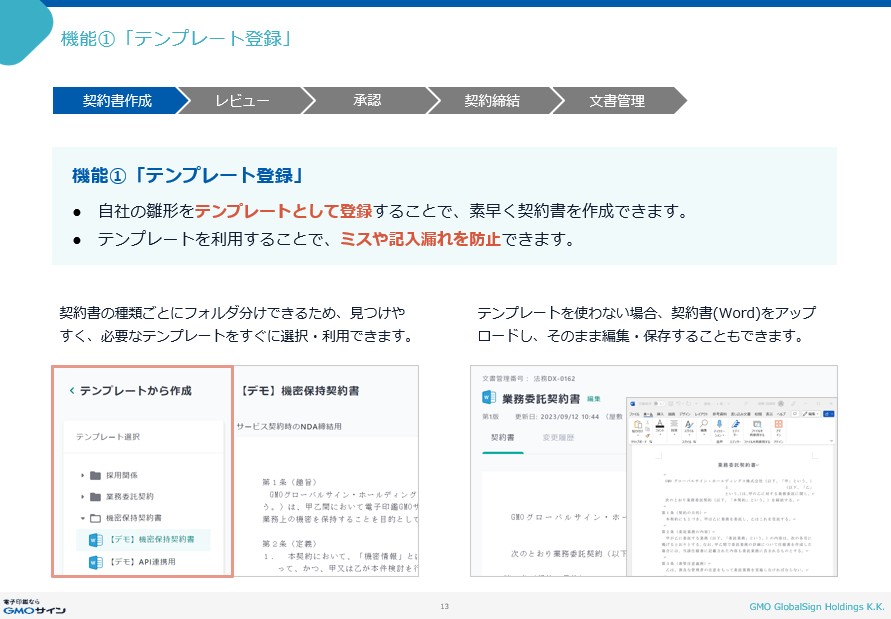Select the 契約書 tab

tap(503, 438)
